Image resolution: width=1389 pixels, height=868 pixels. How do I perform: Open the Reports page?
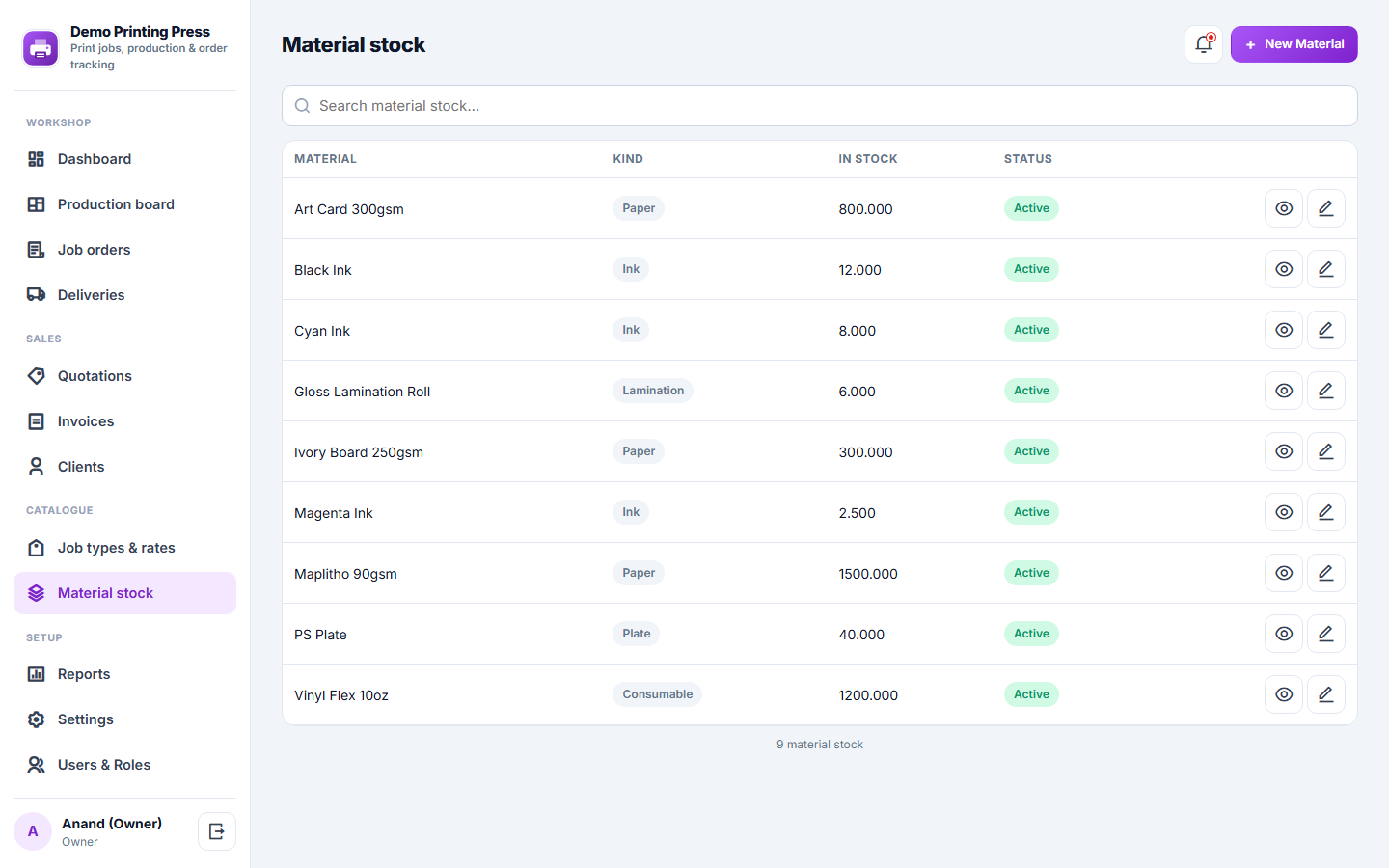tap(124, 674)
